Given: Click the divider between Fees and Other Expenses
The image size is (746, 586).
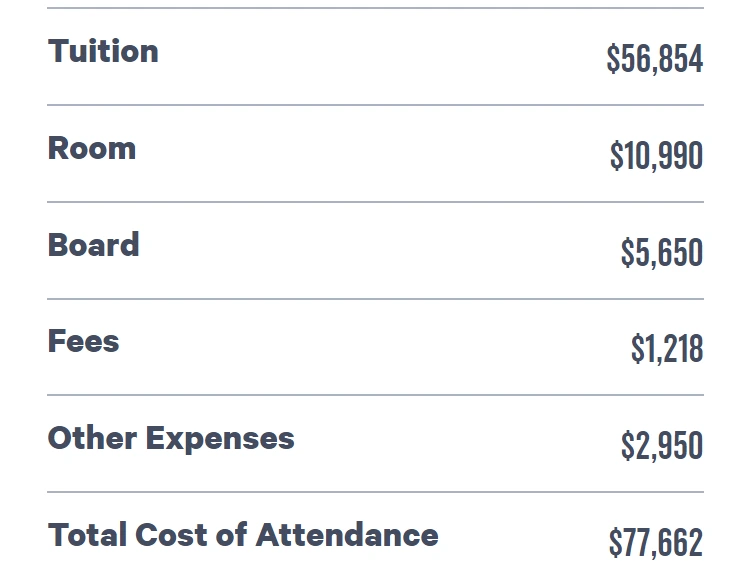Looking at the screenshot, I should (x=375, y=395).
